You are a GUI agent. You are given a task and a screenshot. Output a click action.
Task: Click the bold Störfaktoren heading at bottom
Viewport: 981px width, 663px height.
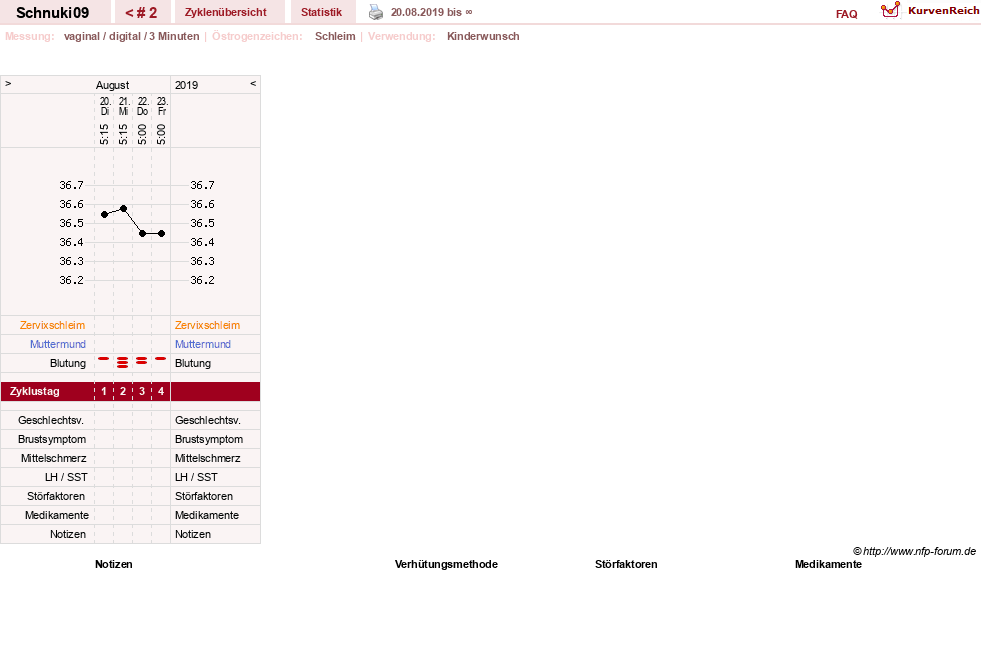point(626,564)
